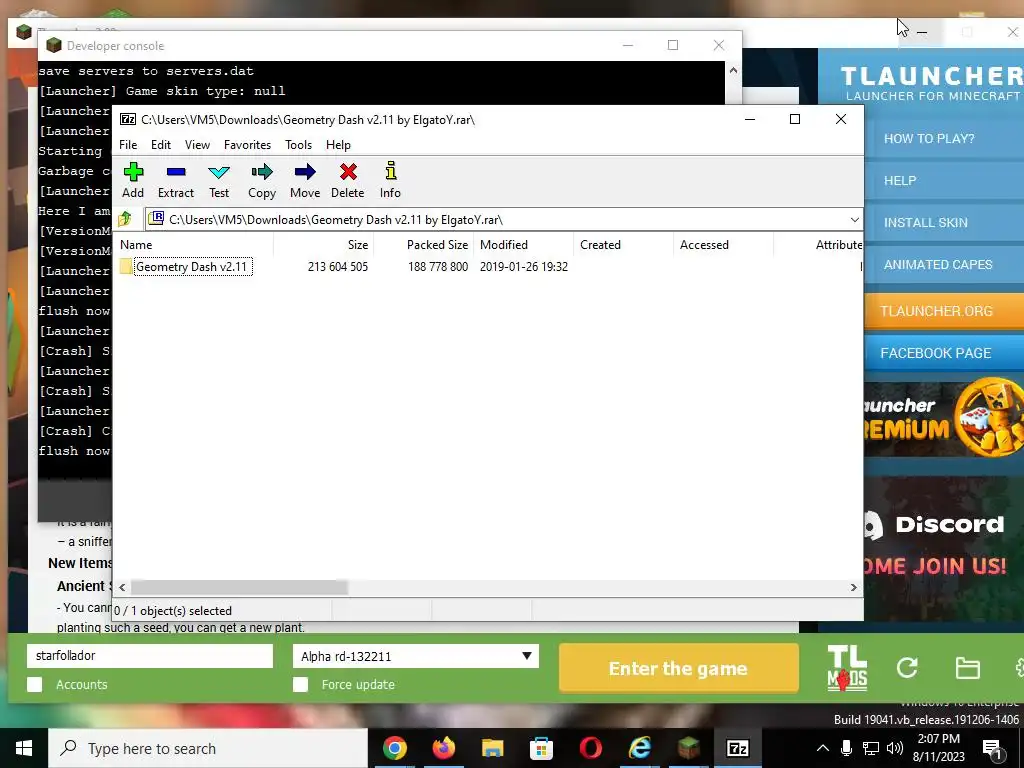The image size is (1024, 768).
Task: Open the View menu
Action: 197,144
